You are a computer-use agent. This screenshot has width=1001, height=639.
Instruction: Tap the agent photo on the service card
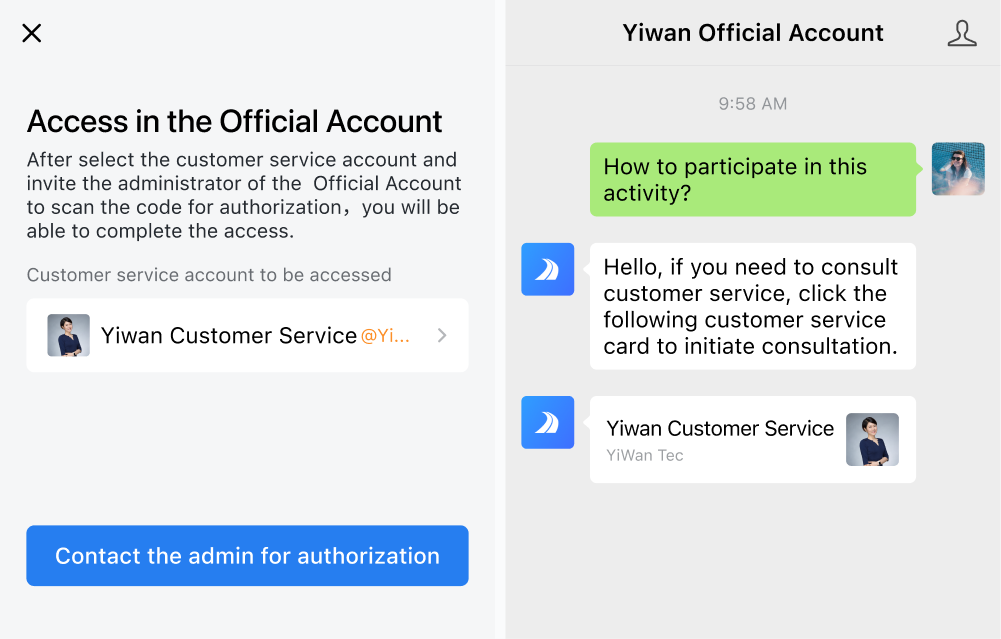[x=872, y=439]
